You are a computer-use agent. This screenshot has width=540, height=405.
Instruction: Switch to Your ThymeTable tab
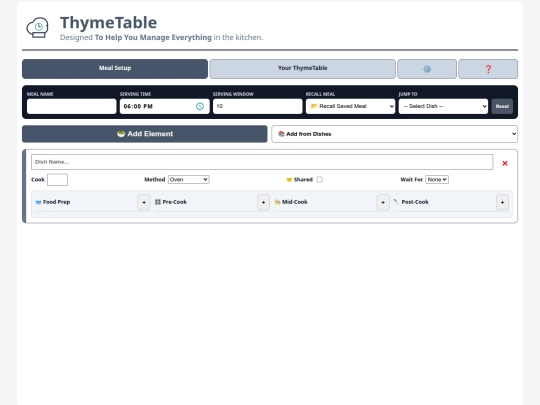302,69
